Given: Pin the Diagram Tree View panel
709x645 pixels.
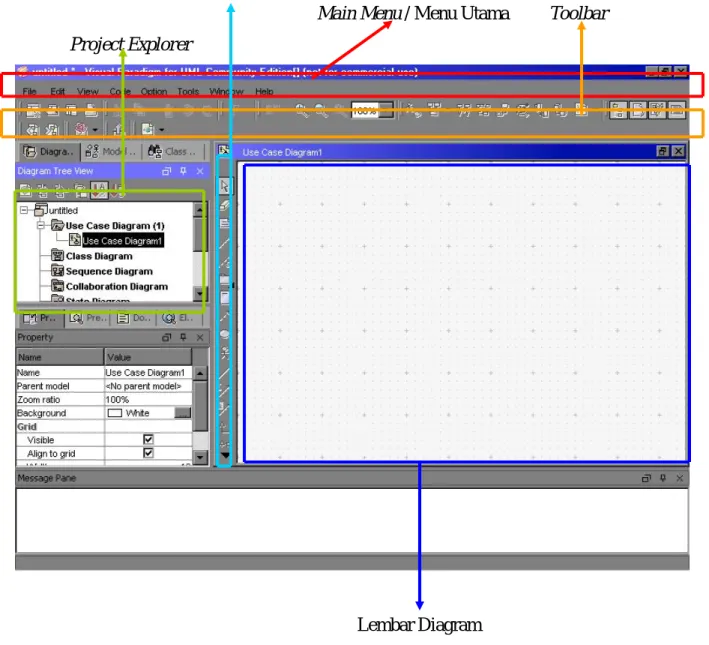Looking at the screenshot, I should 183,171.
